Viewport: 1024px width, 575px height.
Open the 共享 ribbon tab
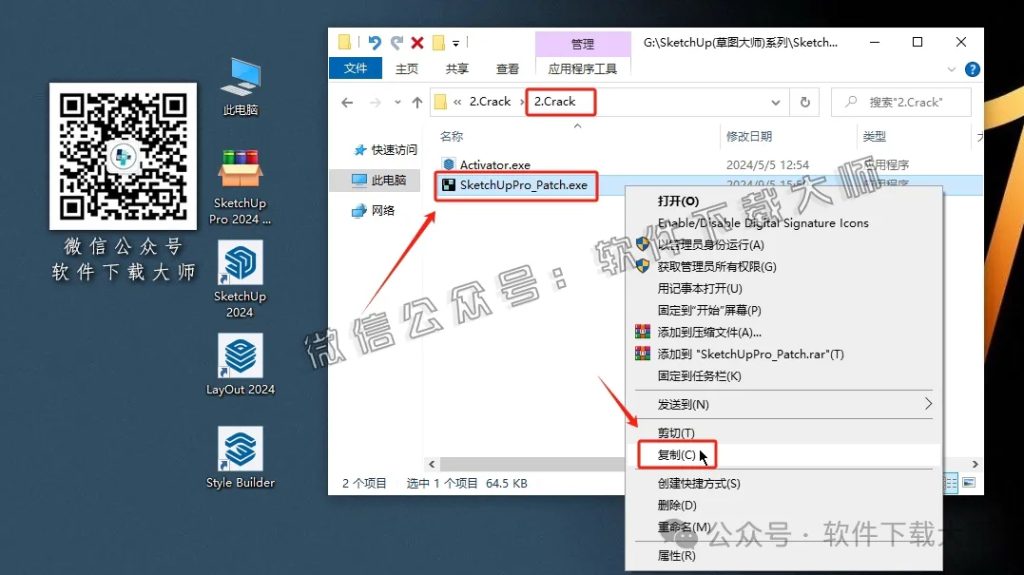point(456,69)
